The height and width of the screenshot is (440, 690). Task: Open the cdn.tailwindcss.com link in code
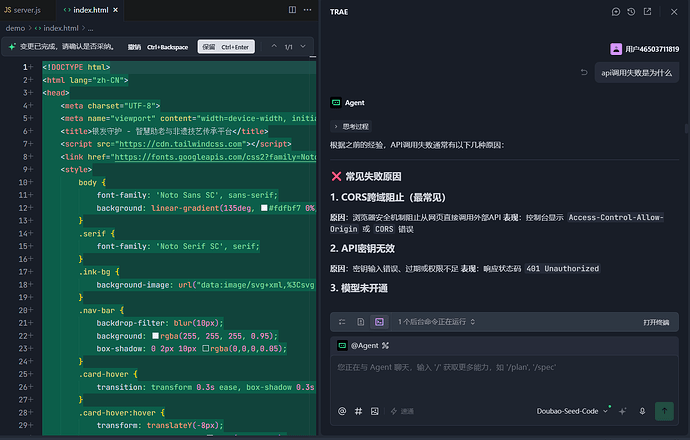(180, 144)
